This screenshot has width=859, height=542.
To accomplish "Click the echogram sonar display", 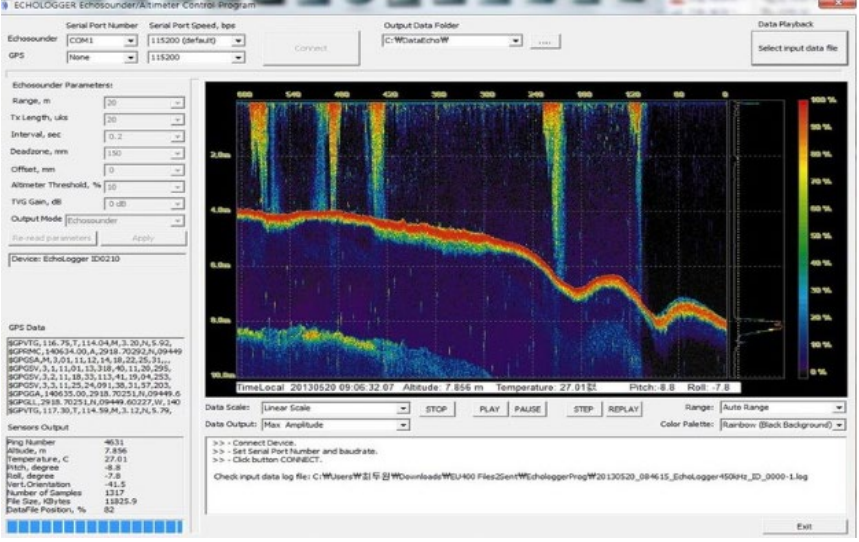I will pos(482,239).
